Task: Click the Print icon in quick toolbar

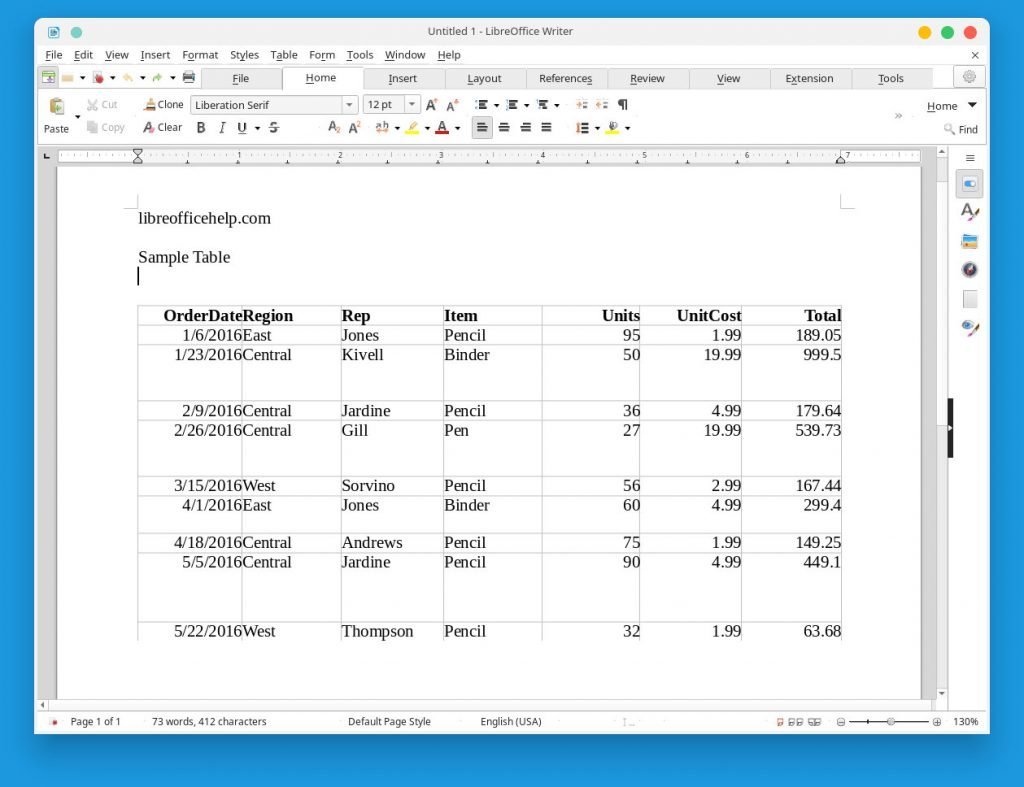Action: 189,77
